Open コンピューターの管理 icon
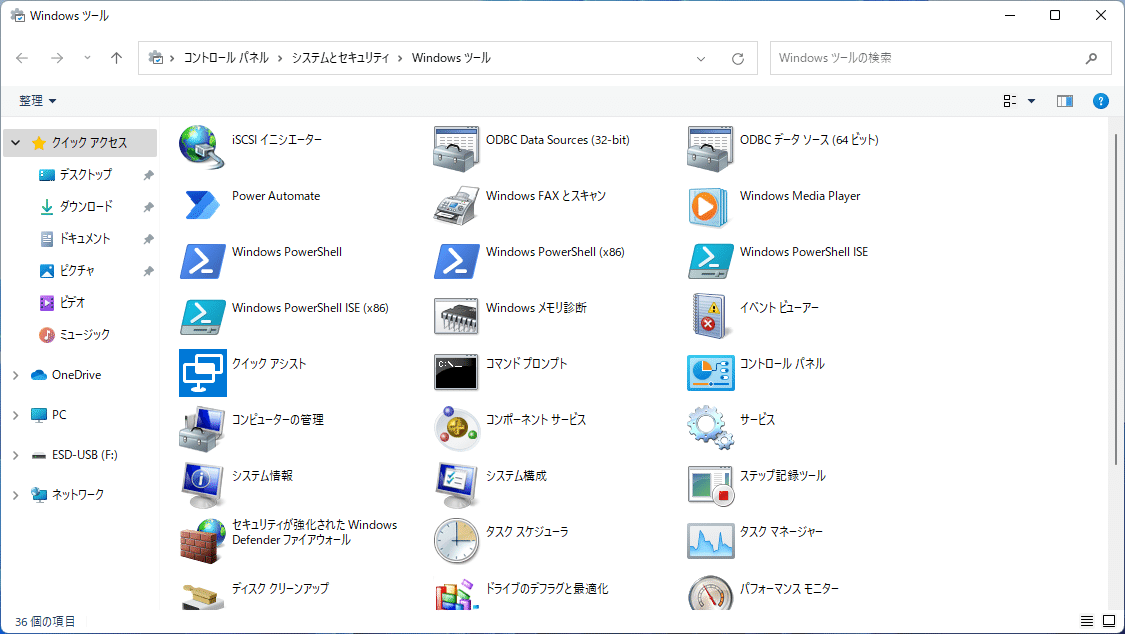Viewport: 1125px width, 634px height. (x=202, y=429)
